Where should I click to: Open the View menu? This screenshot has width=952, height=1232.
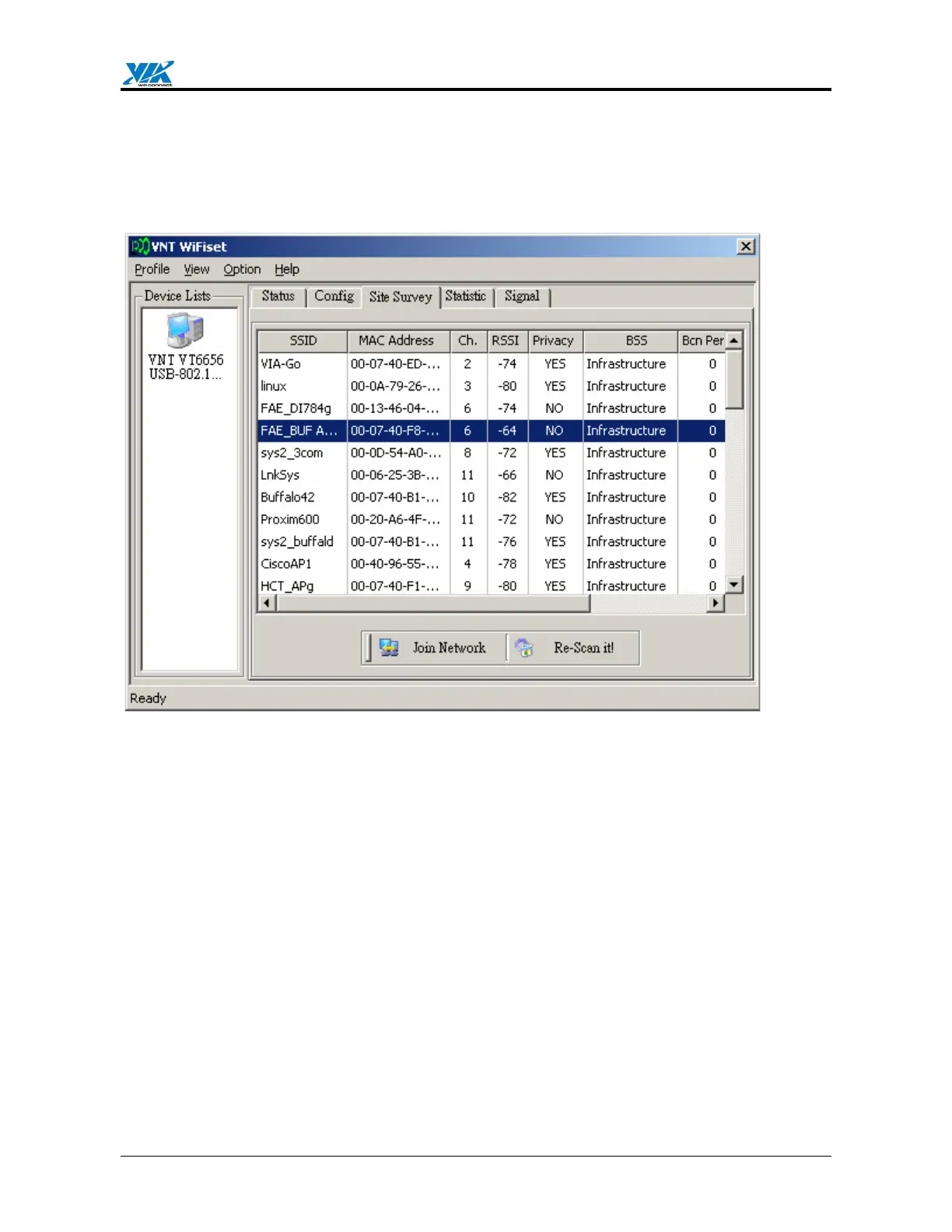pyautogui.click(x=197, y=269)
